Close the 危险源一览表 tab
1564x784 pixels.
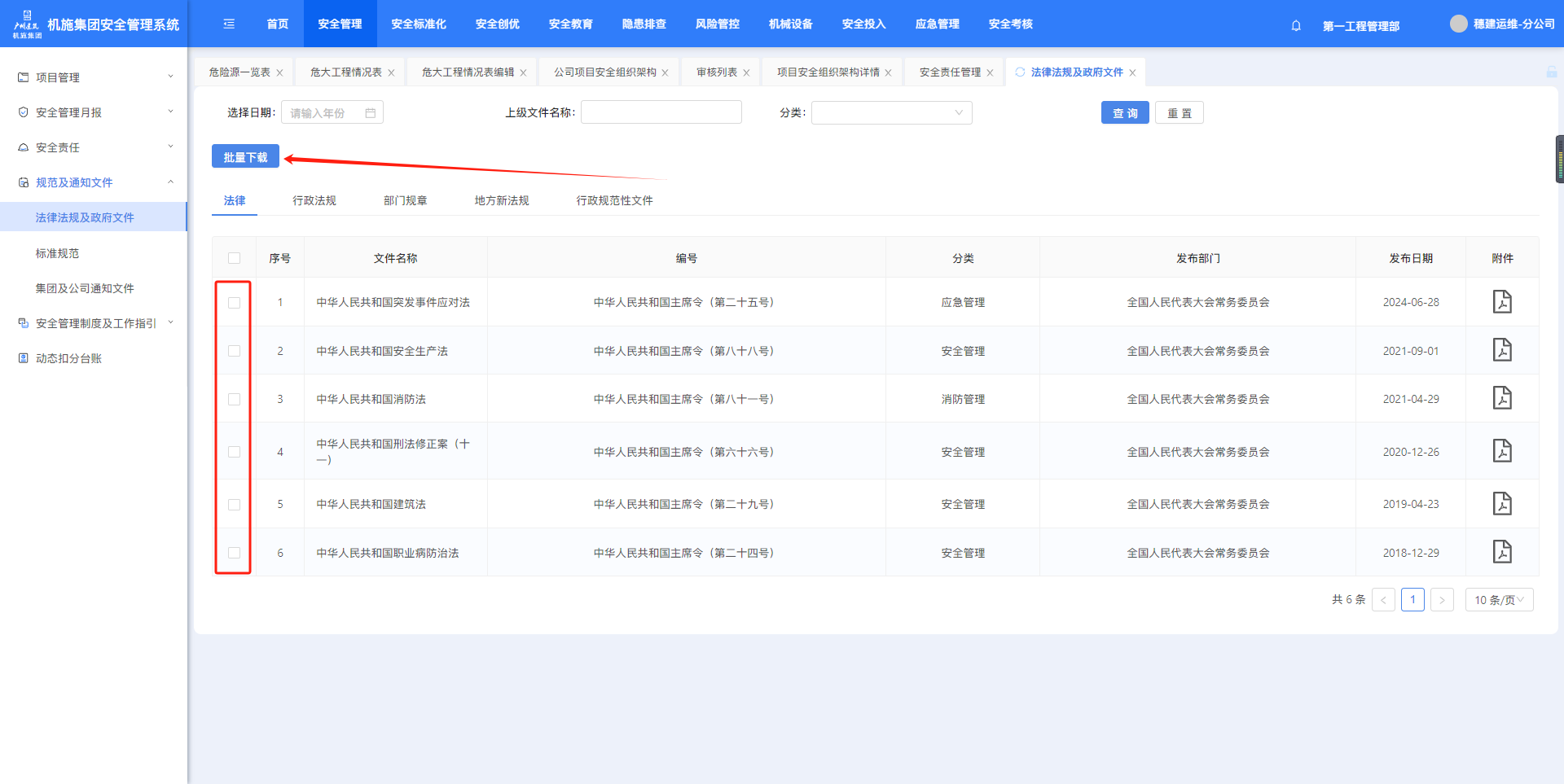coord(279,73)
